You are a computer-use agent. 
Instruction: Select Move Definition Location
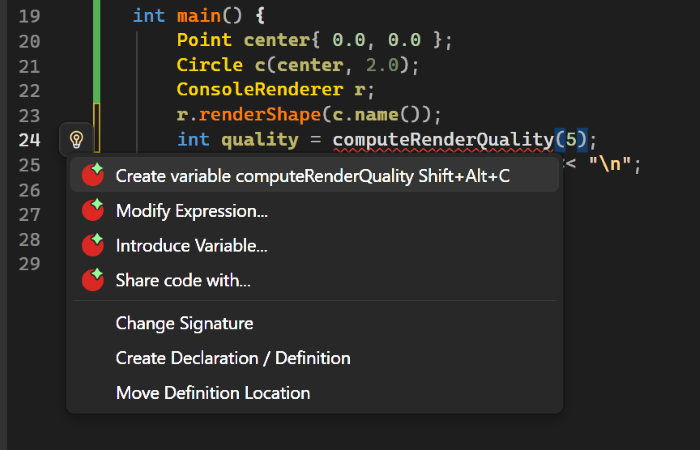coord(213,393)
